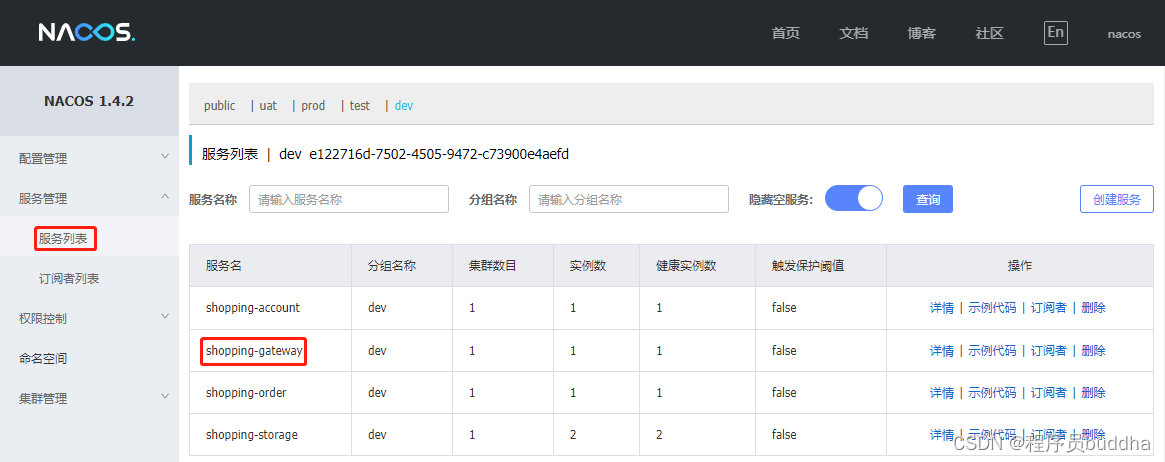Switch to the uat namespace tab
This screenshot has width=1165, height=462.
[268, 105]
